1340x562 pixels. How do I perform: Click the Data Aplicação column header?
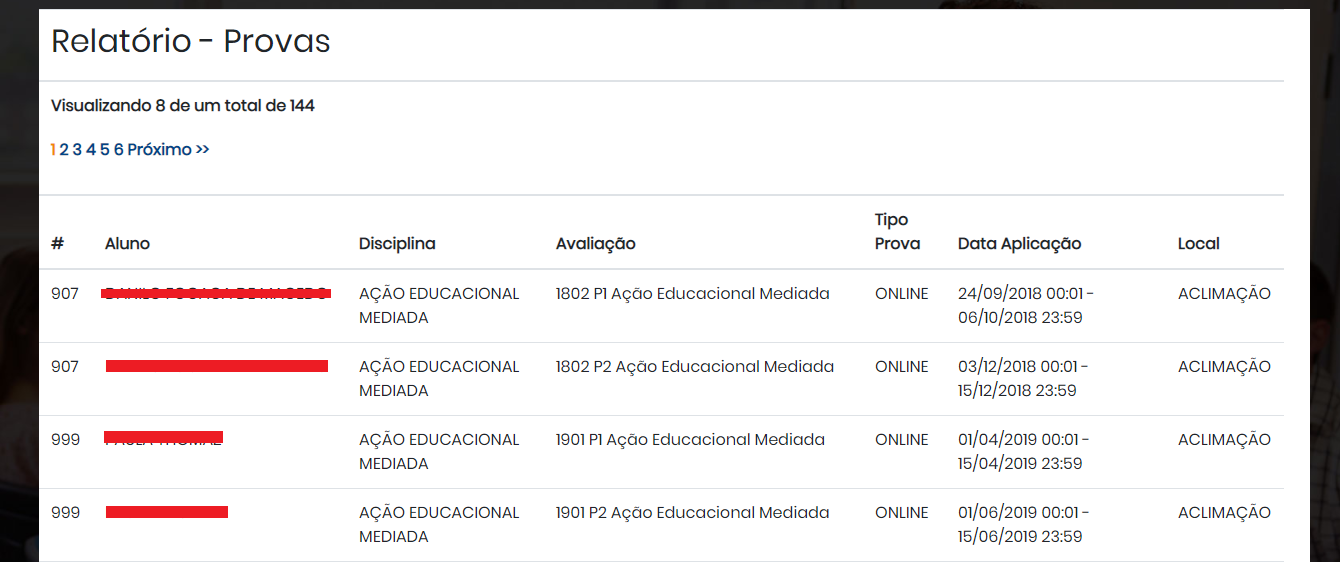[1019, 243]
